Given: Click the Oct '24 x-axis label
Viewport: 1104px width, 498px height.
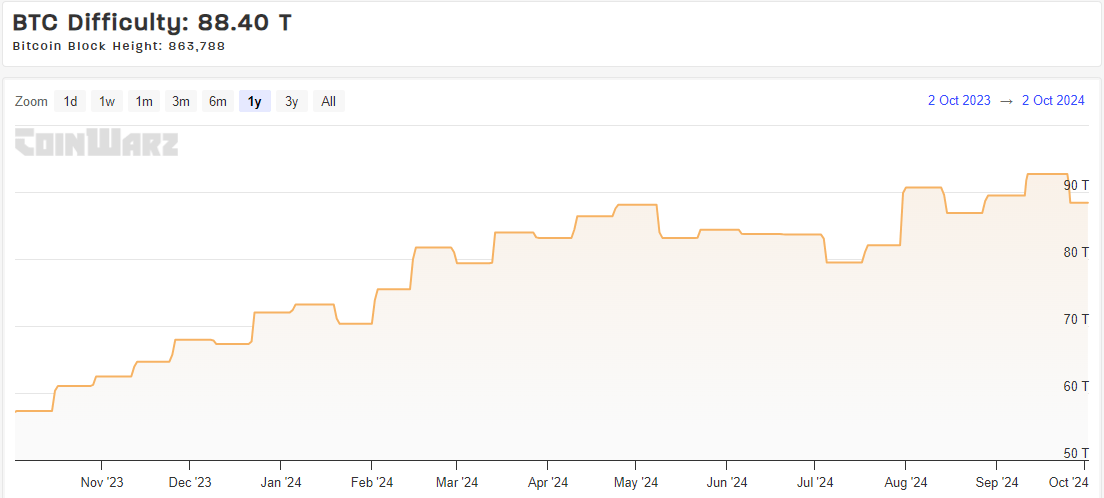Looking at the screenshot, I should point(1069,483).
